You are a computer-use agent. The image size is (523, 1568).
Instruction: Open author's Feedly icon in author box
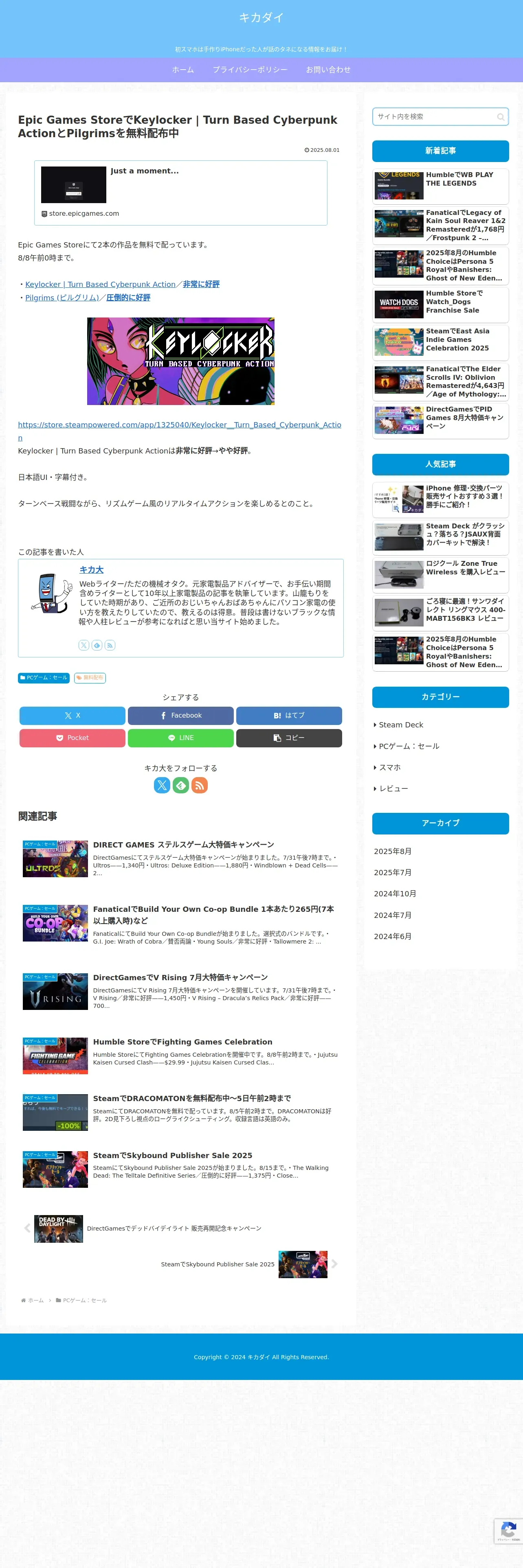click(97, 645)
